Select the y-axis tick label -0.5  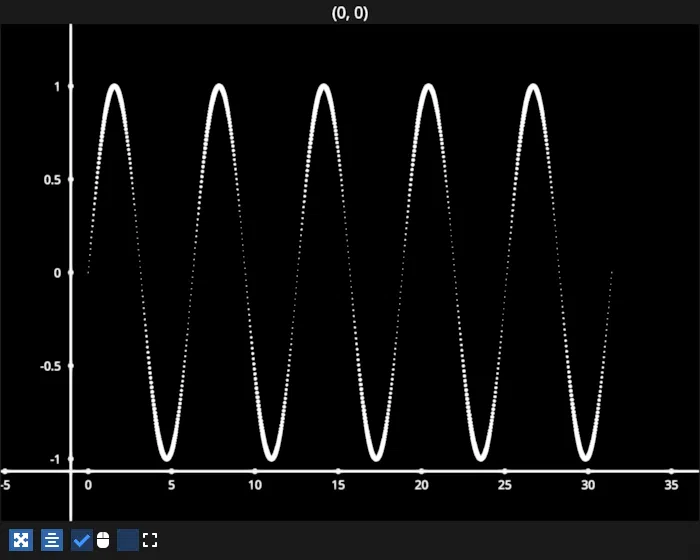point(49,366)
